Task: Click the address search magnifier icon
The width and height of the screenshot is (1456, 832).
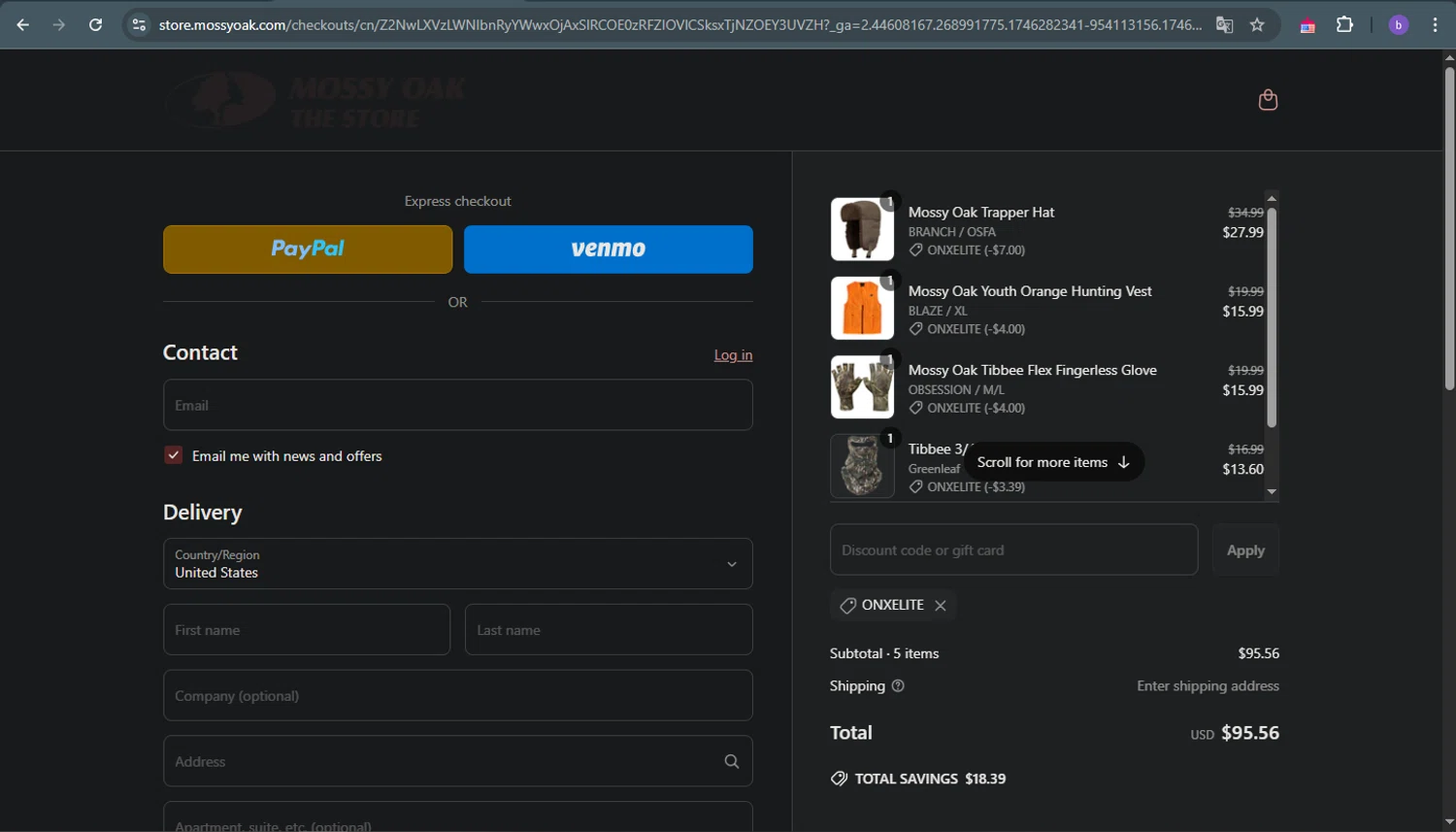Action: [732, 761]
